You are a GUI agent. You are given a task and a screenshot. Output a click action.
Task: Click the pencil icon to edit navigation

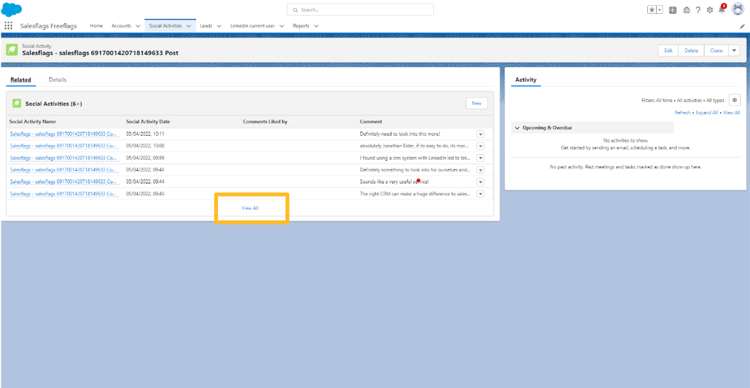point(742,26)
